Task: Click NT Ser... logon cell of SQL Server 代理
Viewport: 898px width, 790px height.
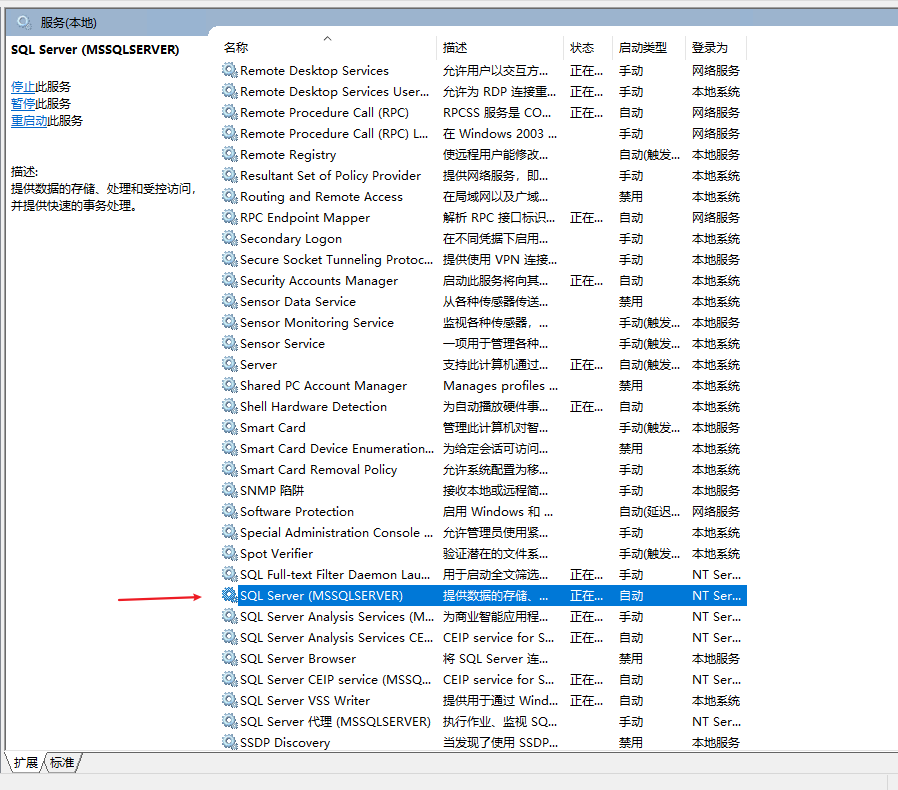Action: point(716,722)
